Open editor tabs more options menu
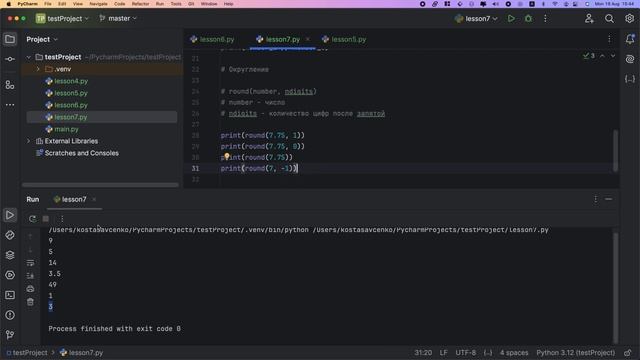 [609, 39]
